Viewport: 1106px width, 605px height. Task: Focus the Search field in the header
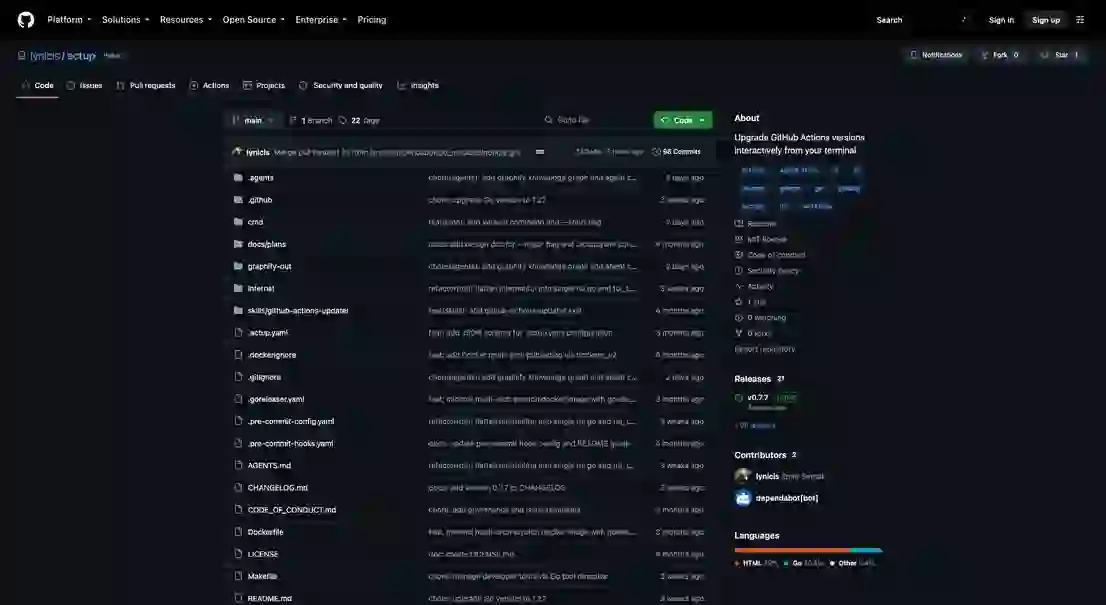tap(921, 20)
